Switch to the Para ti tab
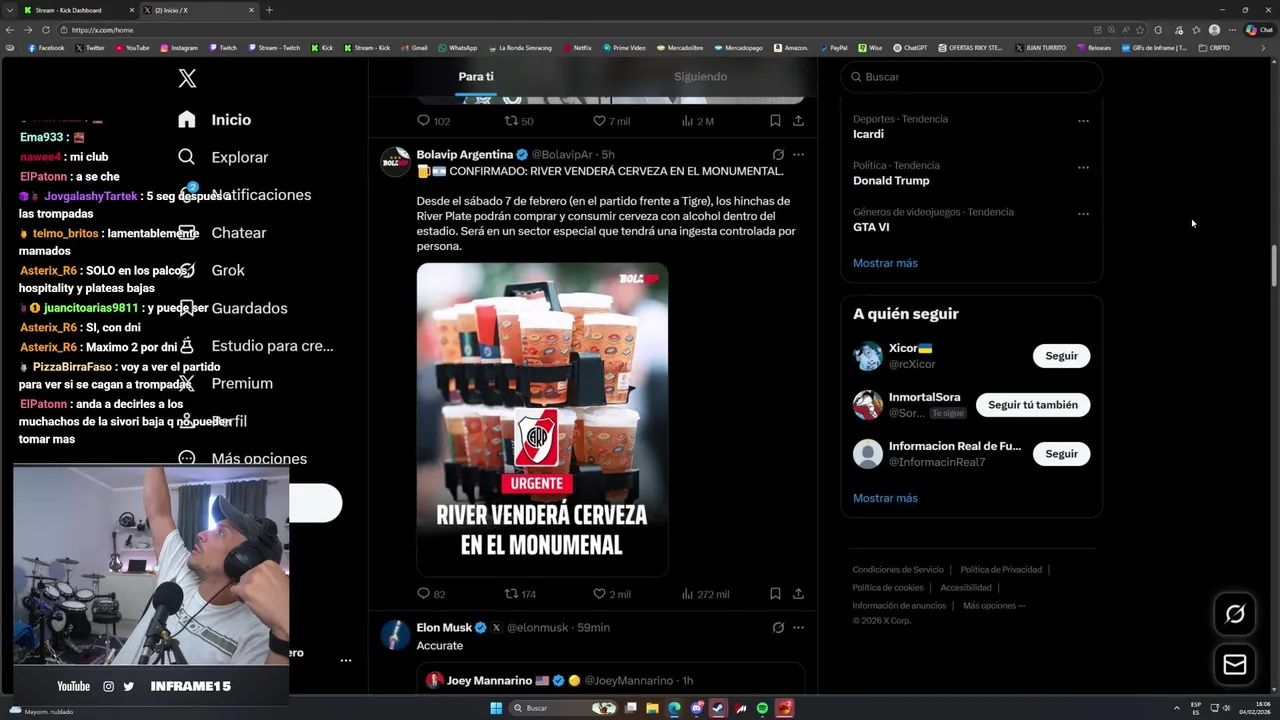The image size is (1280, 720). point(476,77)
